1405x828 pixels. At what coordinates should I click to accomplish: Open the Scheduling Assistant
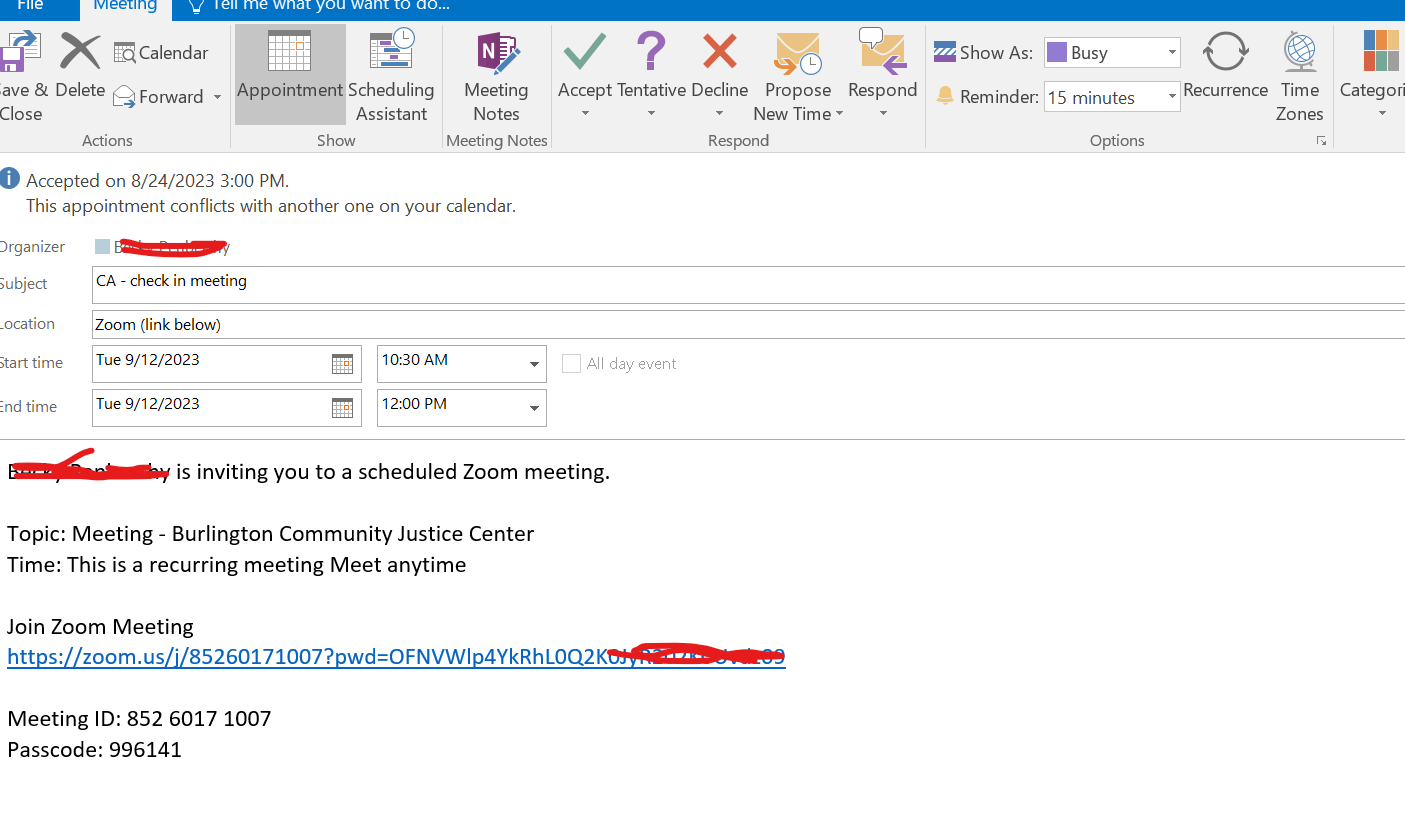click(x=391, y=76)
